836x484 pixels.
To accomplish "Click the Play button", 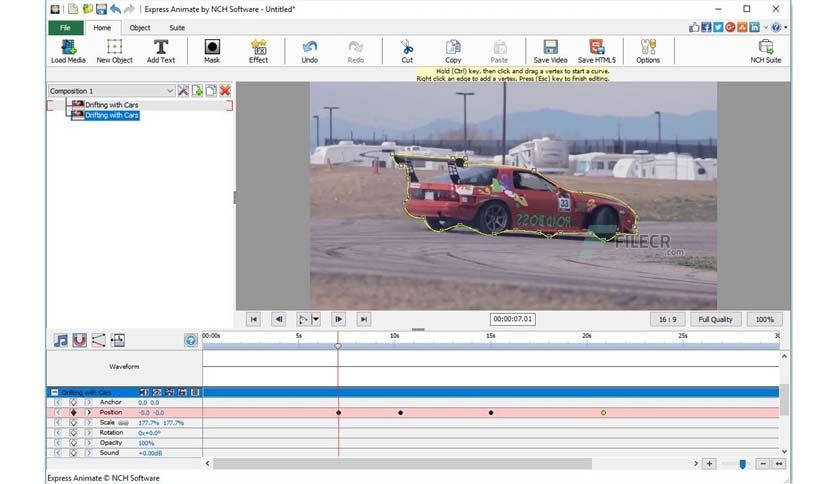I will coord(303,319).
